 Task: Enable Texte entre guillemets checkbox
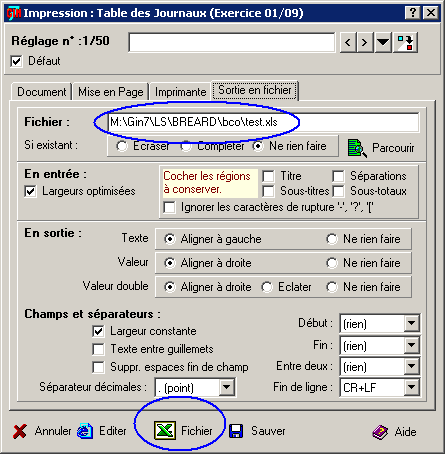coord(98,349)
